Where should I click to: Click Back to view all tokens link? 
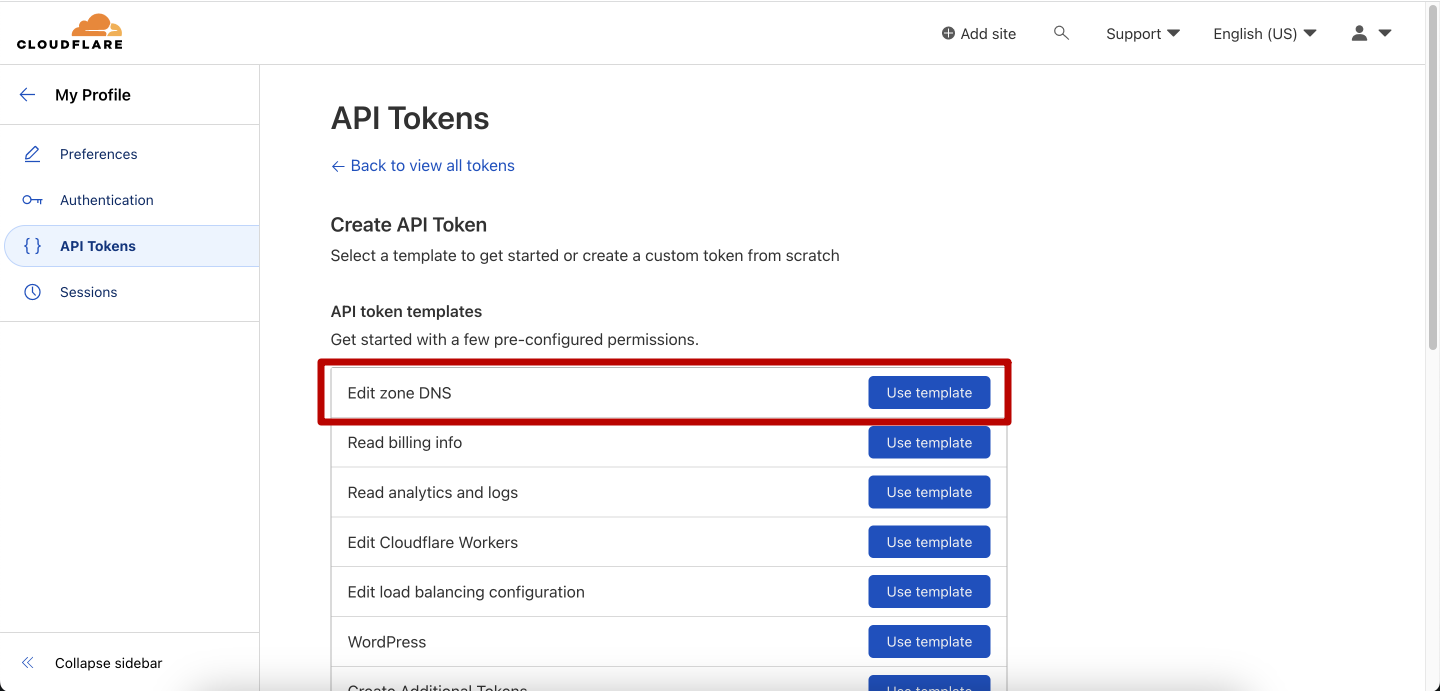pos(423,166)
